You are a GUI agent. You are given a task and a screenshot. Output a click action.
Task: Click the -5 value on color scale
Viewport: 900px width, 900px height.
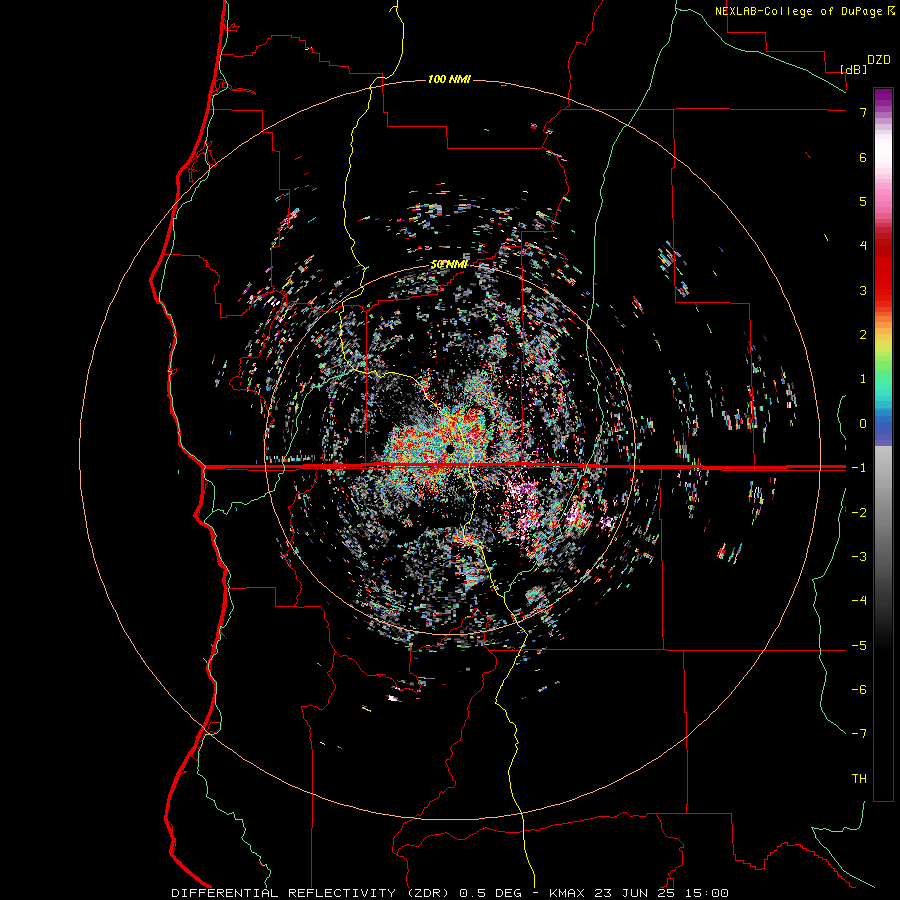click(859, 646)
